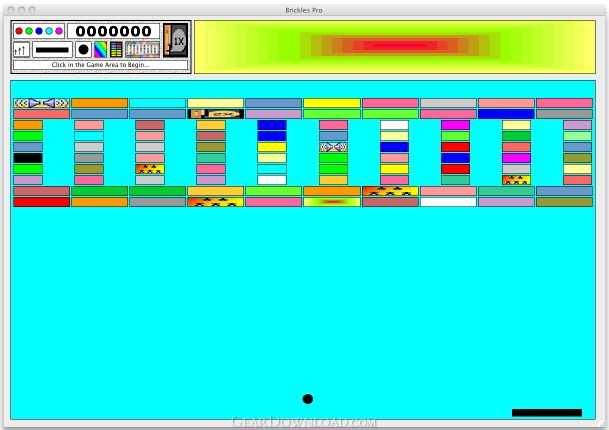
Task: Click the black brick showing a paddle image
Action: (x=216, y=114)
